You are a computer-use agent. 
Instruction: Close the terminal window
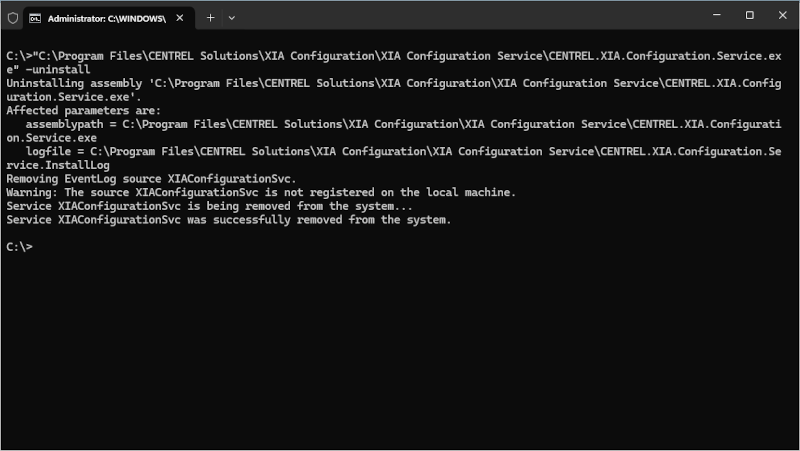coord(781,16)
